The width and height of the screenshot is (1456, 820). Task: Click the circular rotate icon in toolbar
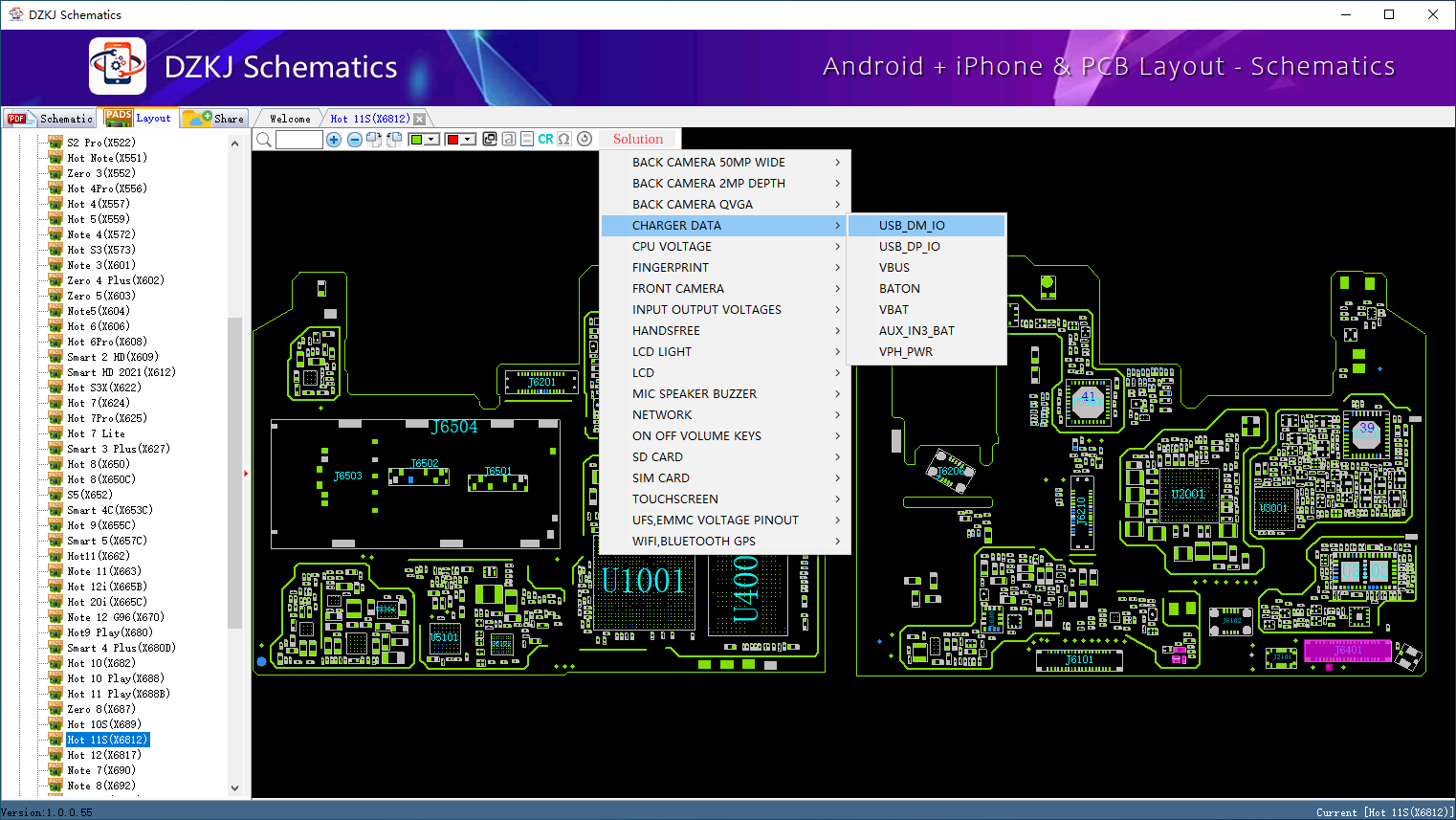(585, 140)
